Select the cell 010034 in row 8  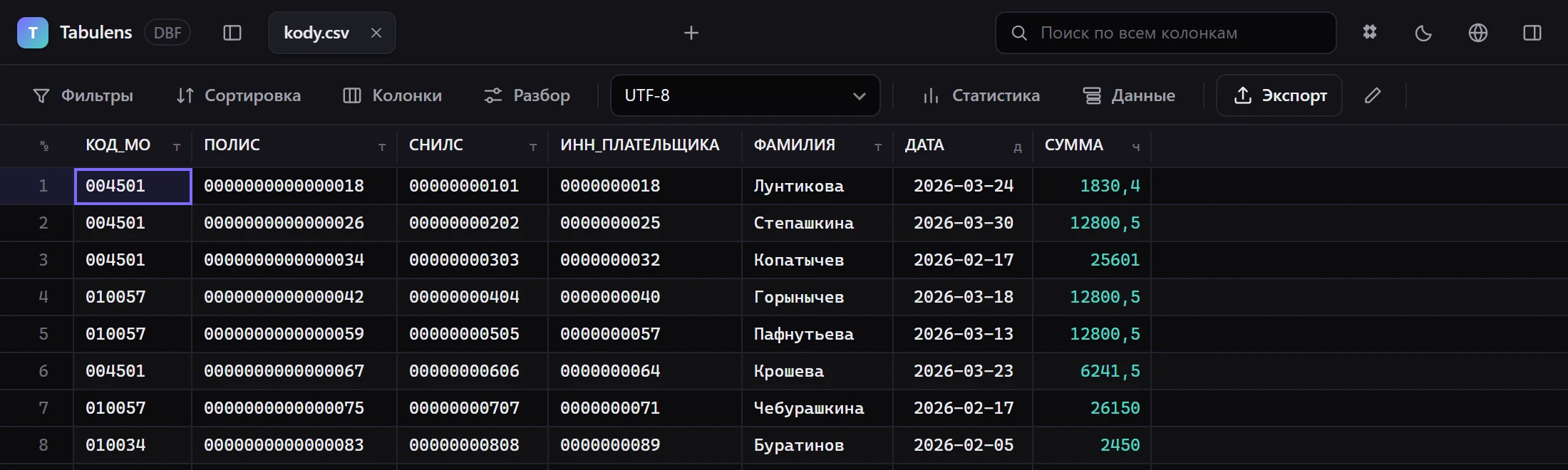pos(133,446)
